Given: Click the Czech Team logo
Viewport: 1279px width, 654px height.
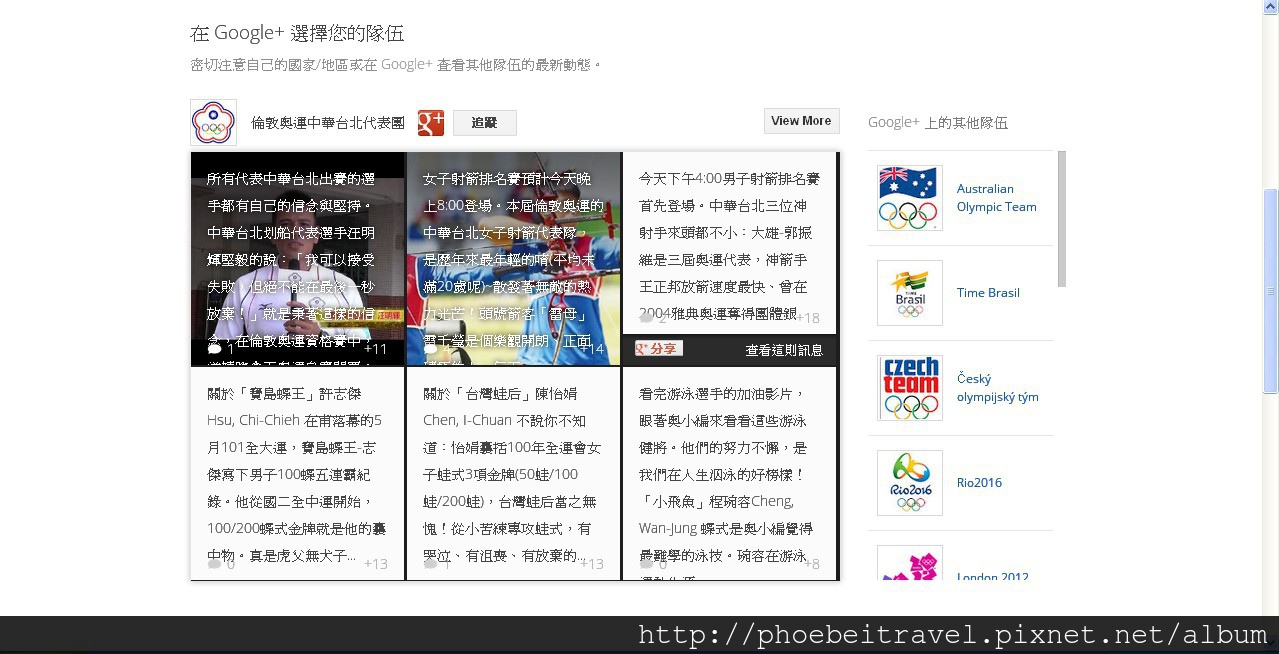Looking at the screenshot, I should click(909, 388).
